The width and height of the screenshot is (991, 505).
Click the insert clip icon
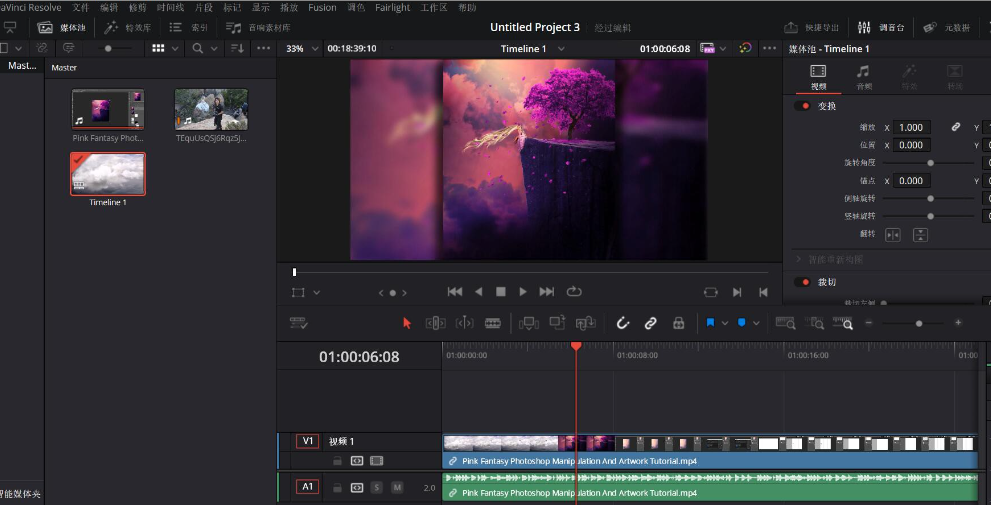pos(528,323)
